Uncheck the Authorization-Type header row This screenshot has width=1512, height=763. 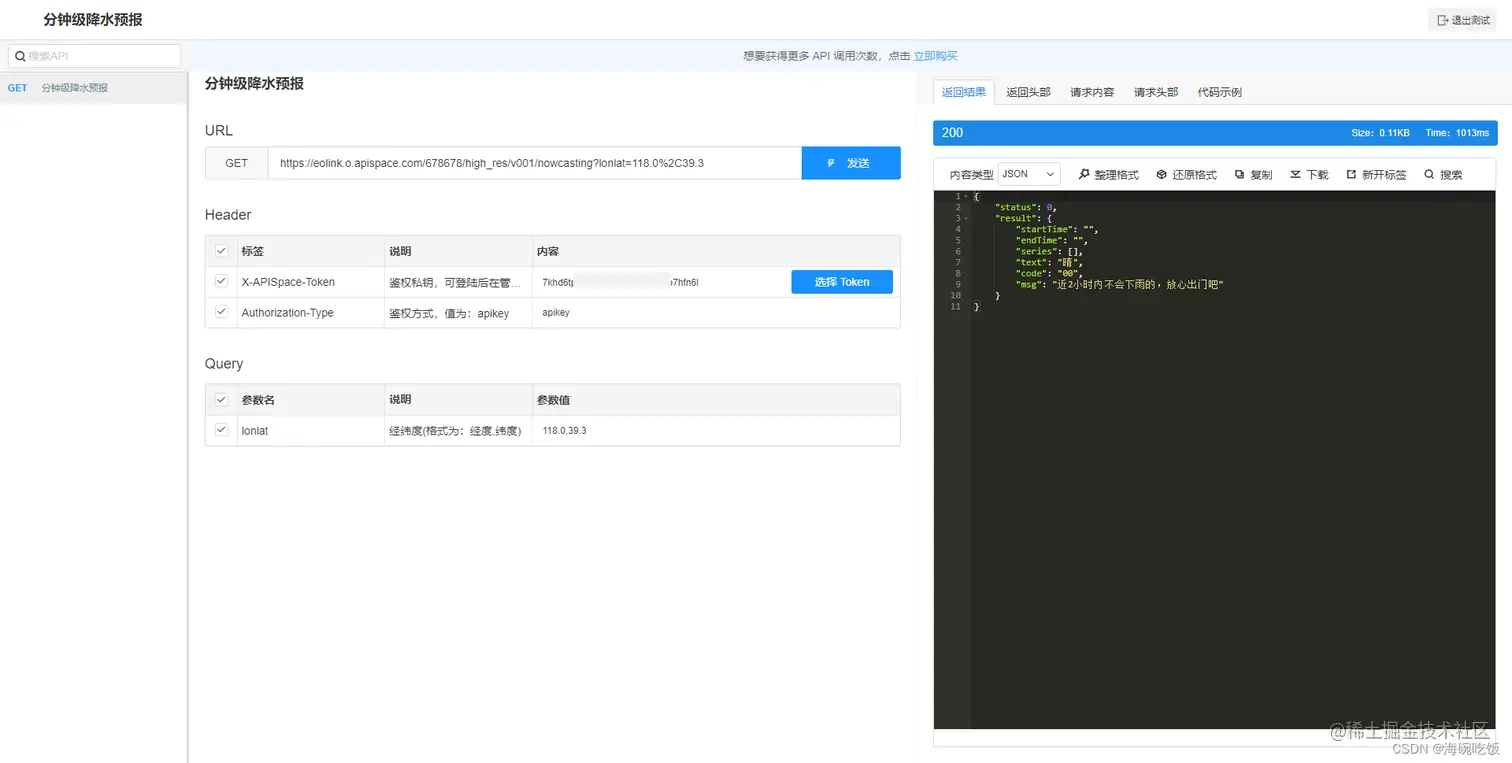tap(221, 312)
